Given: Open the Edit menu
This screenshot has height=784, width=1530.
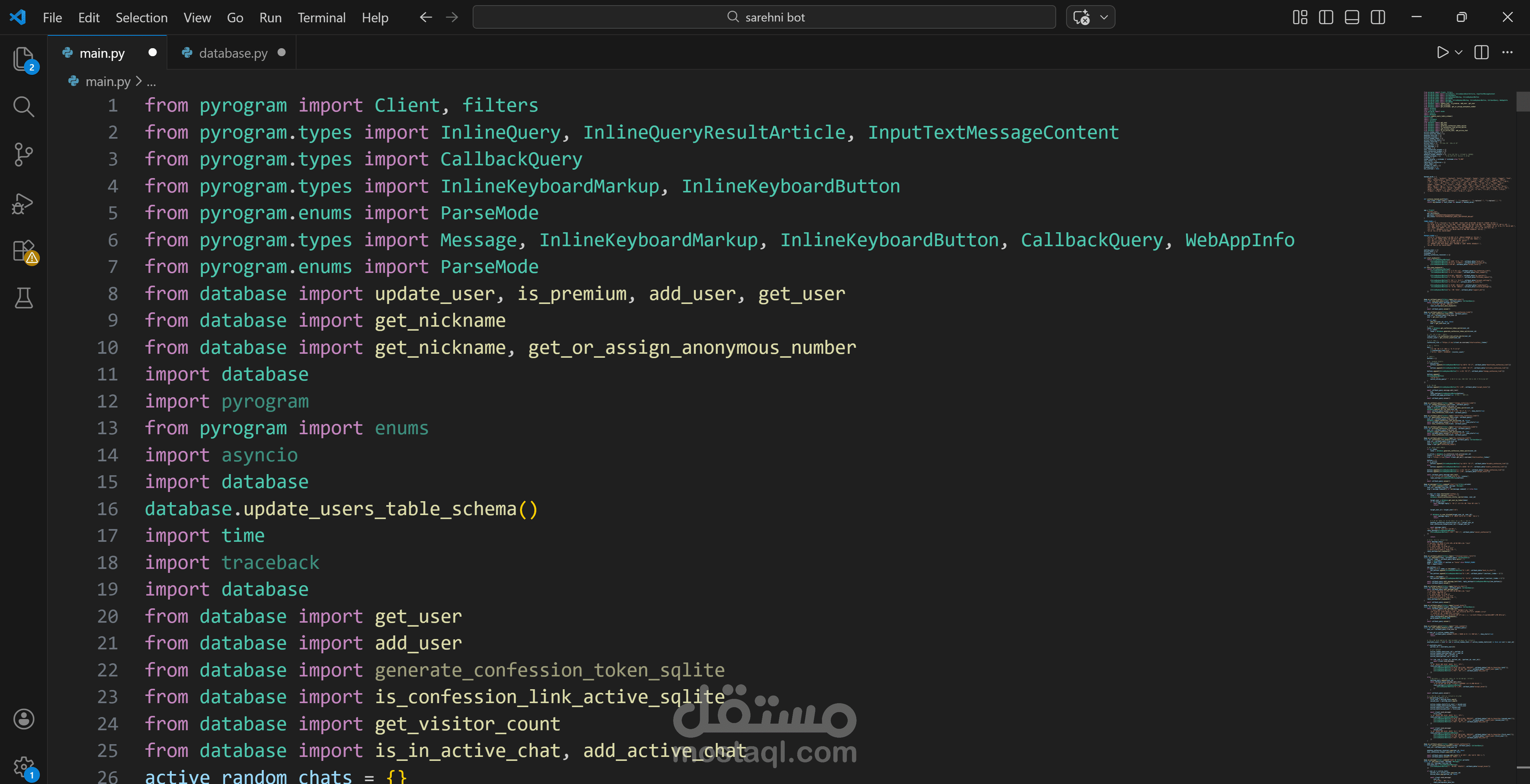Looking at the screenshot, I should pyautogui.click(x=88, y=18).
